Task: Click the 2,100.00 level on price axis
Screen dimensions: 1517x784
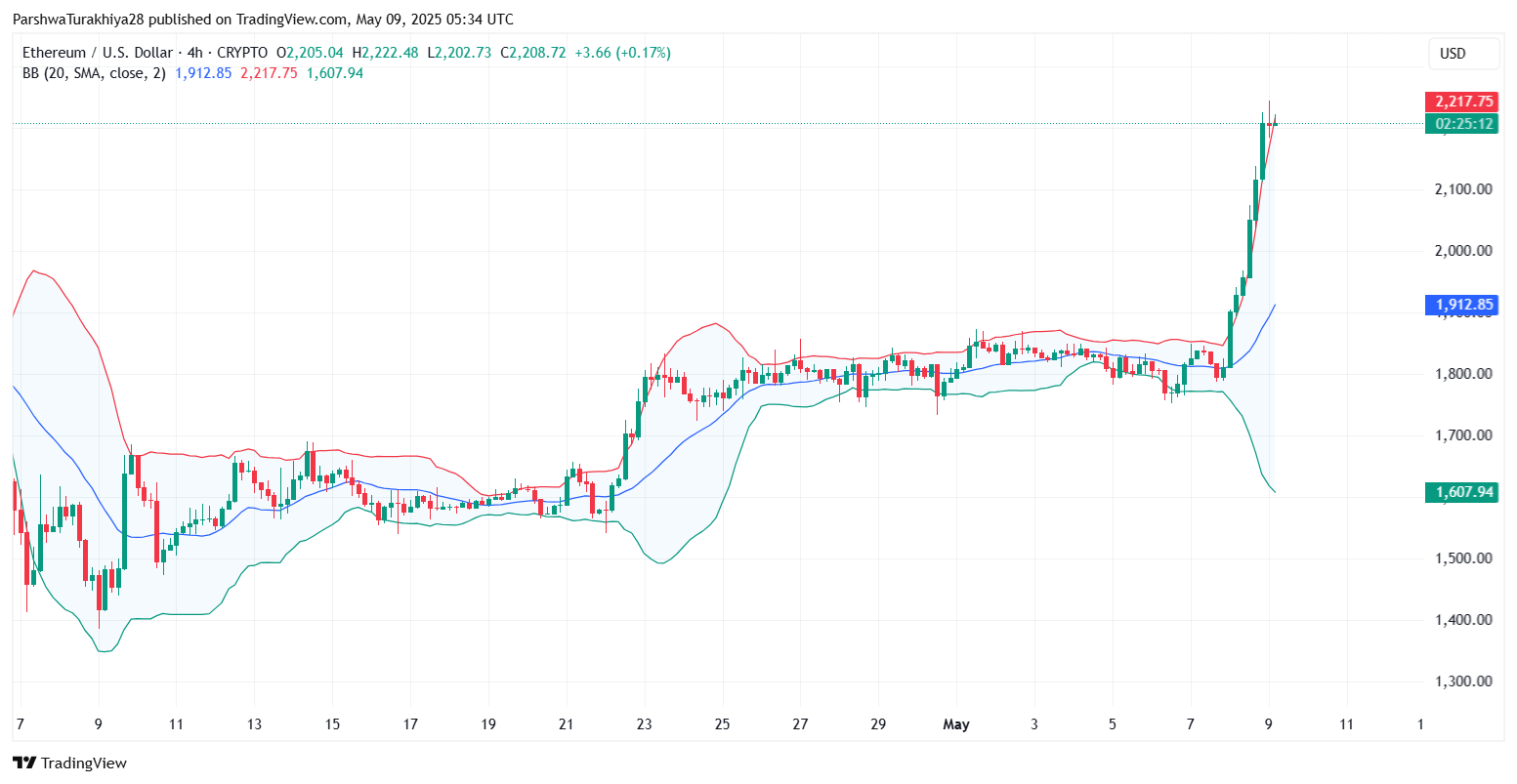Action: coord(1461,188)
